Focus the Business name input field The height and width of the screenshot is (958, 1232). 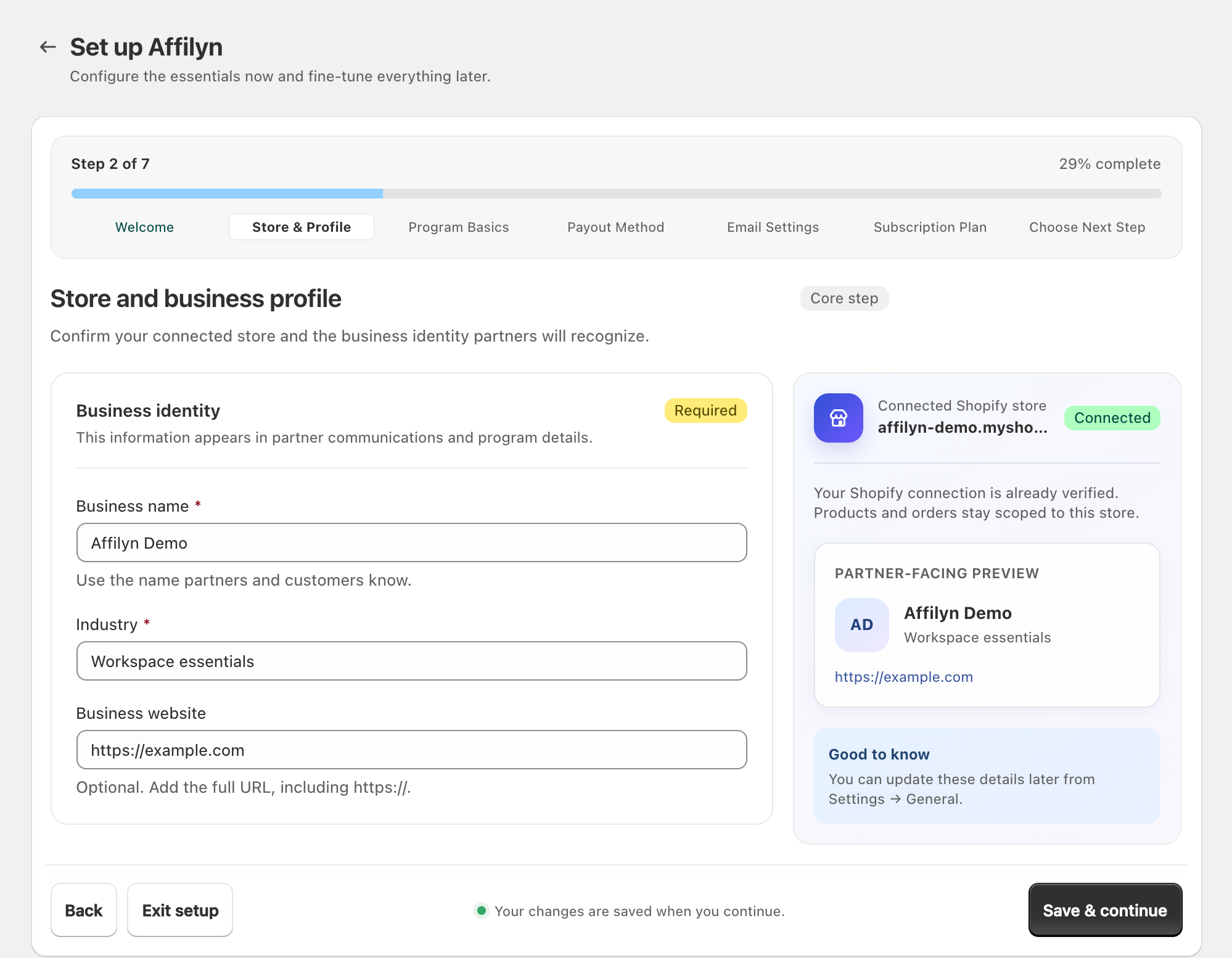(412, 542)
